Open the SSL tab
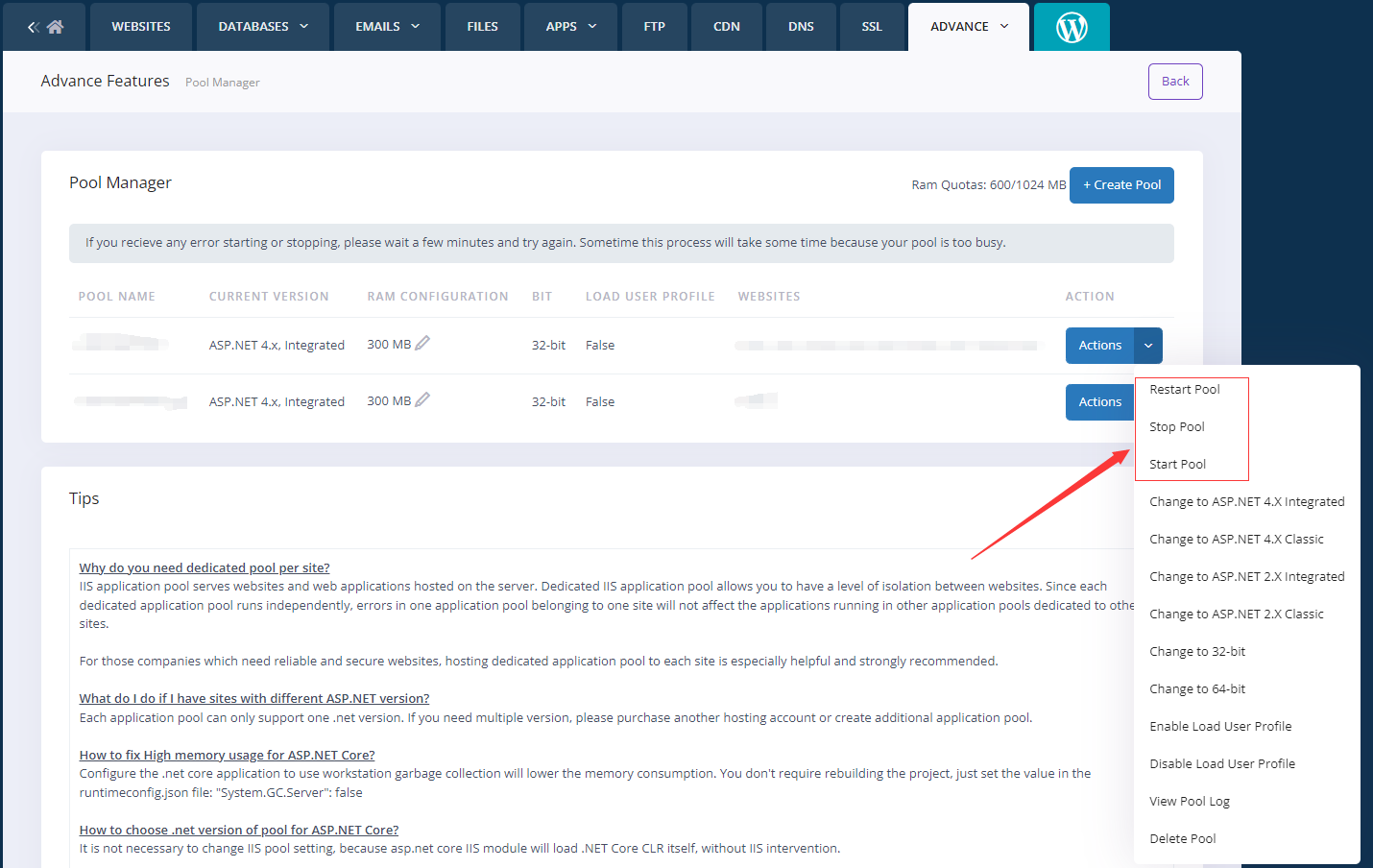1373x868 pixels. click(872, 26)
